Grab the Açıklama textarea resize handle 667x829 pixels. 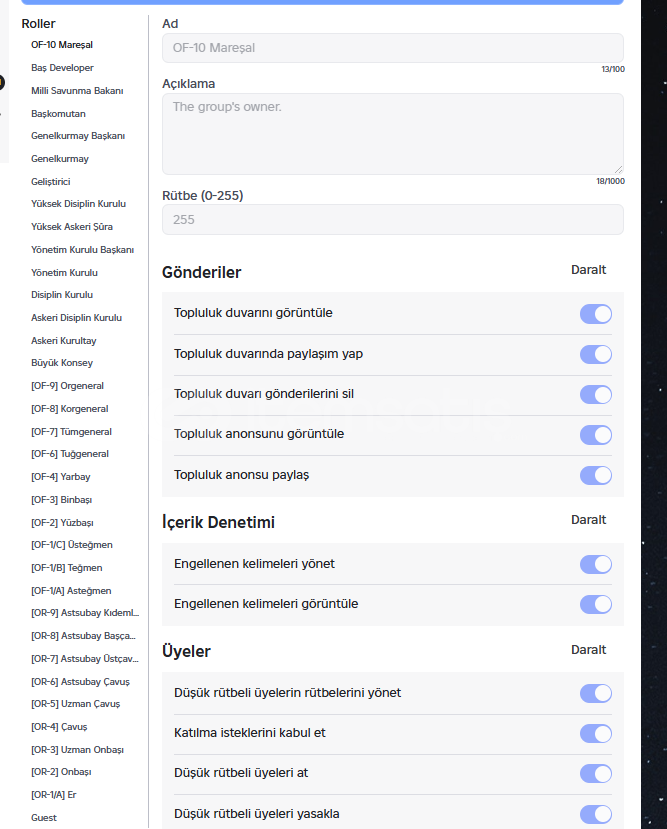tap(618, 169)
